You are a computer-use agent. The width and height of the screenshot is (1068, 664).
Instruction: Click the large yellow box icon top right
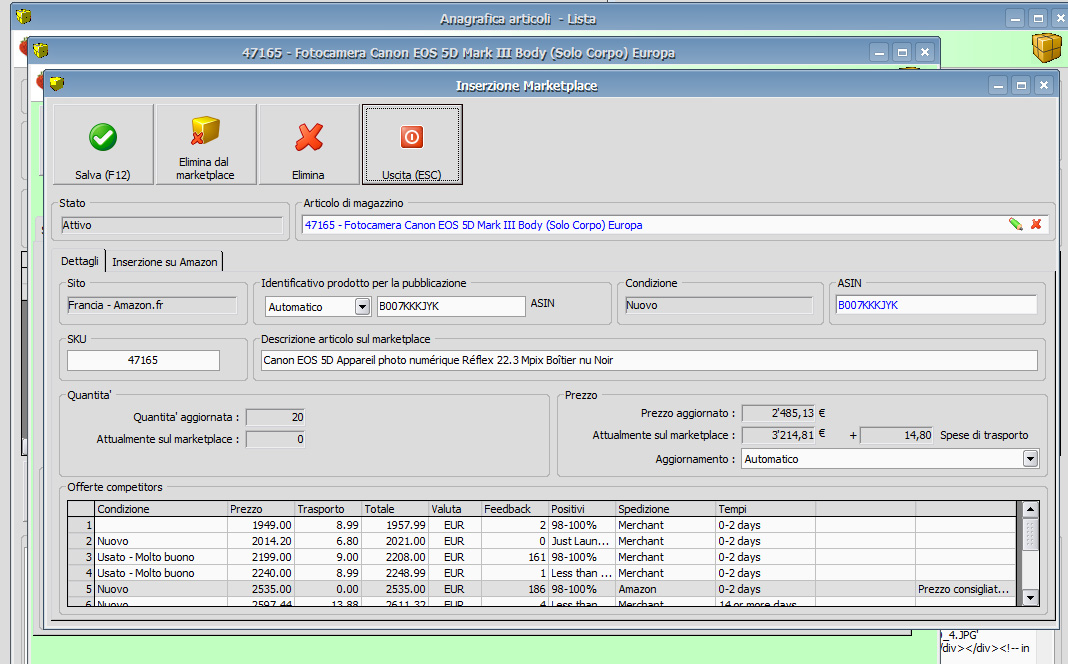pos(1047,46)
